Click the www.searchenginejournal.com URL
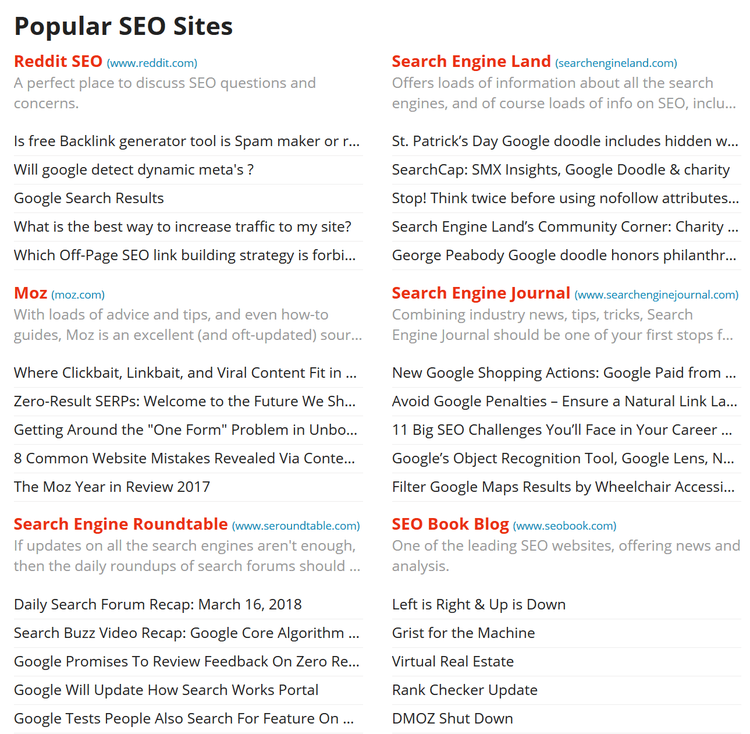 656,295
